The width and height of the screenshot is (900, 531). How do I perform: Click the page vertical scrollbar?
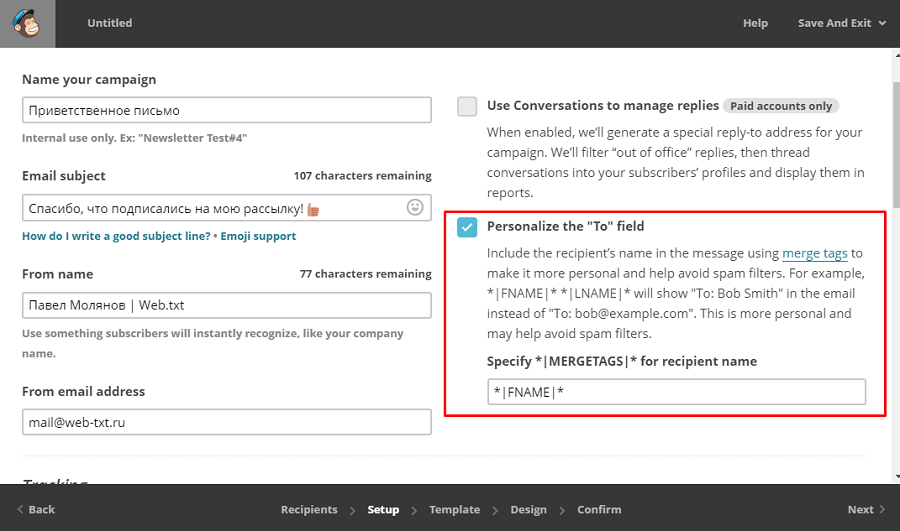pyautogui.click(x=897, y=145)
